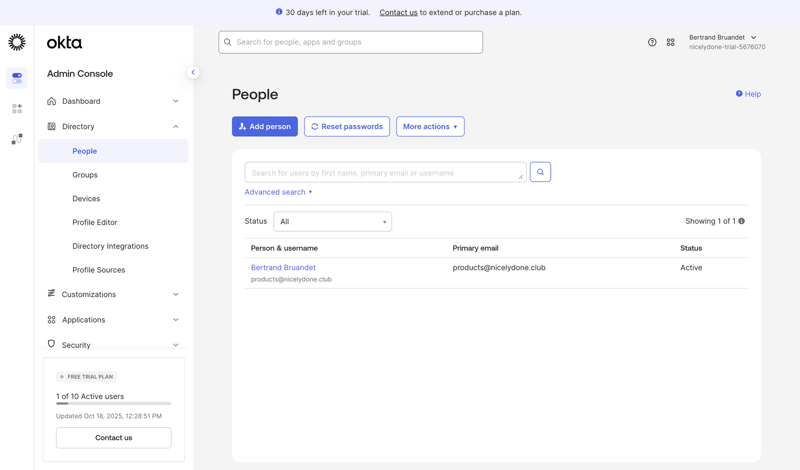
Task: Click the nicelydone-trial-5676070 org name
Action: 727,47
